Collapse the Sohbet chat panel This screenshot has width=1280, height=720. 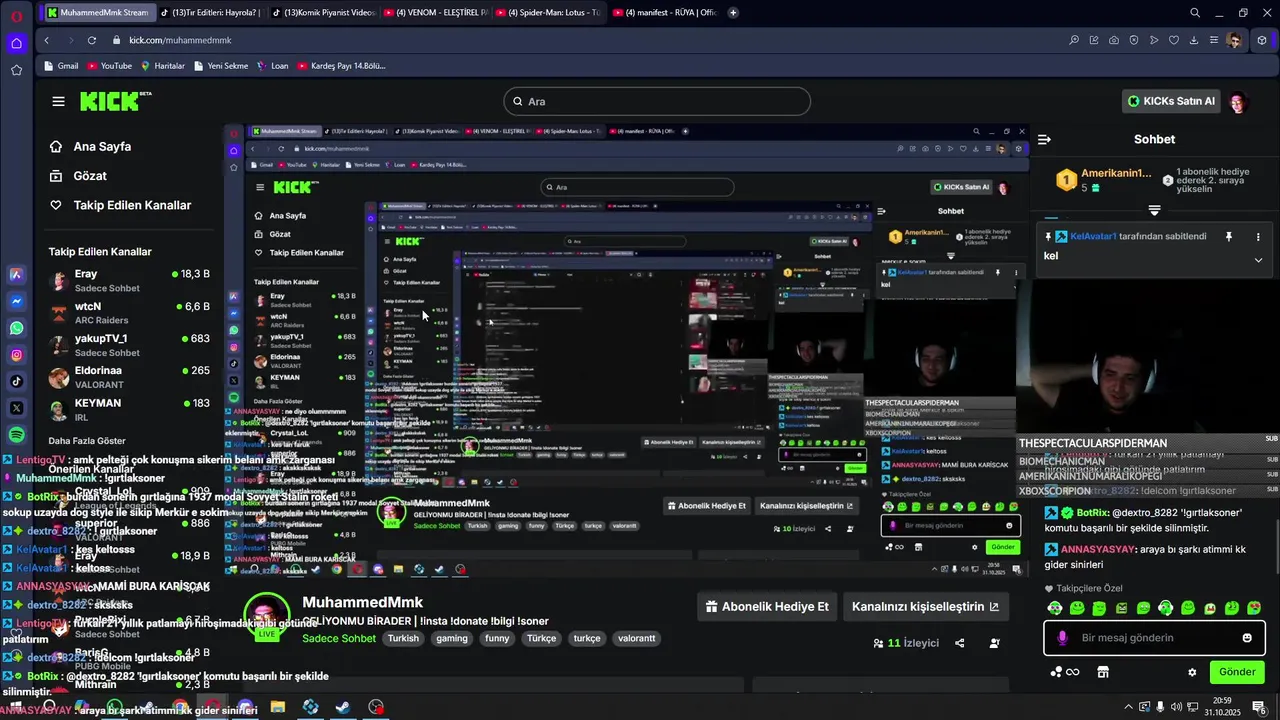point(1044,140)
